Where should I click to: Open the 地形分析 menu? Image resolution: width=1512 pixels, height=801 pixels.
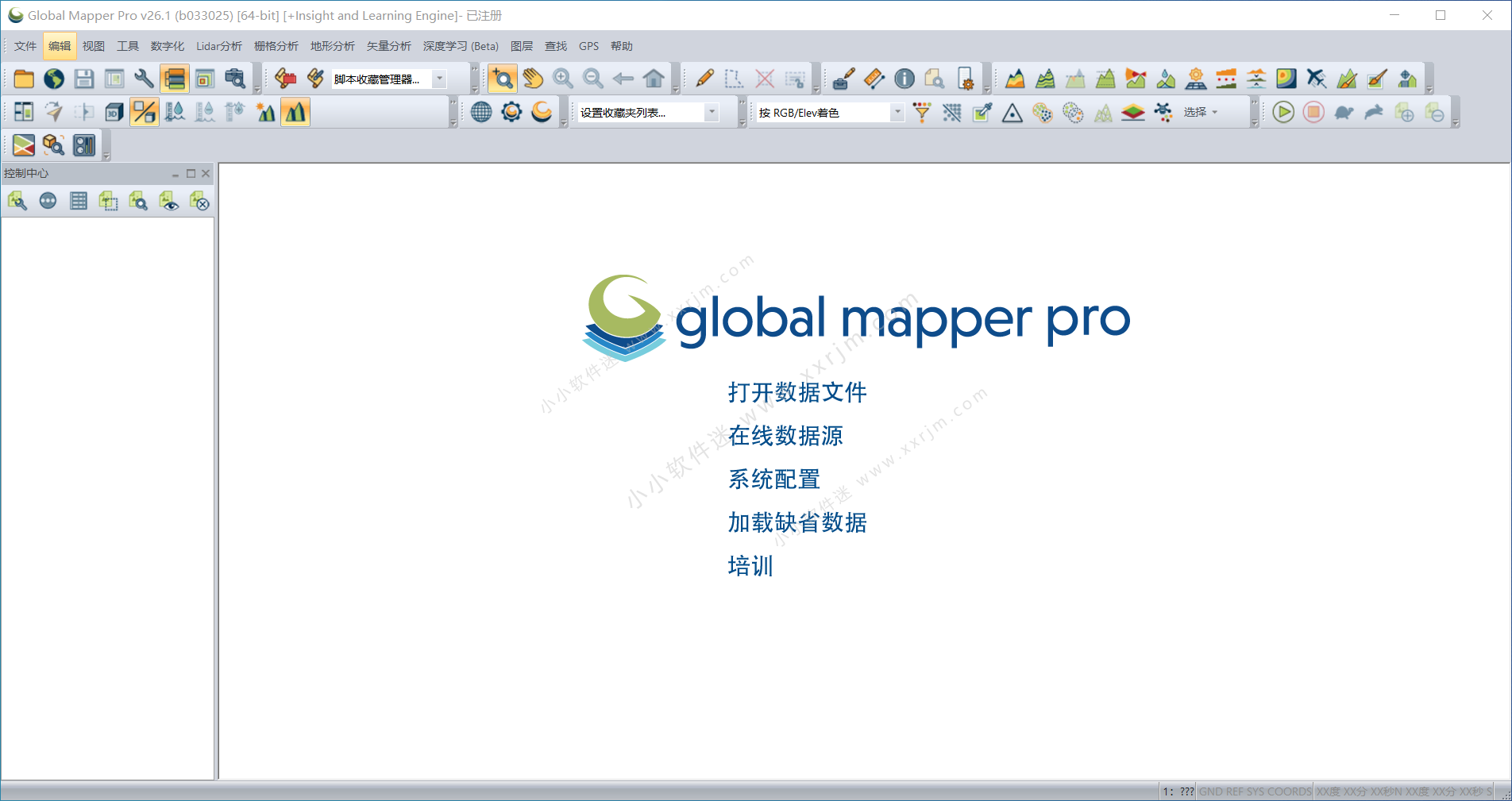coord(333,46)
